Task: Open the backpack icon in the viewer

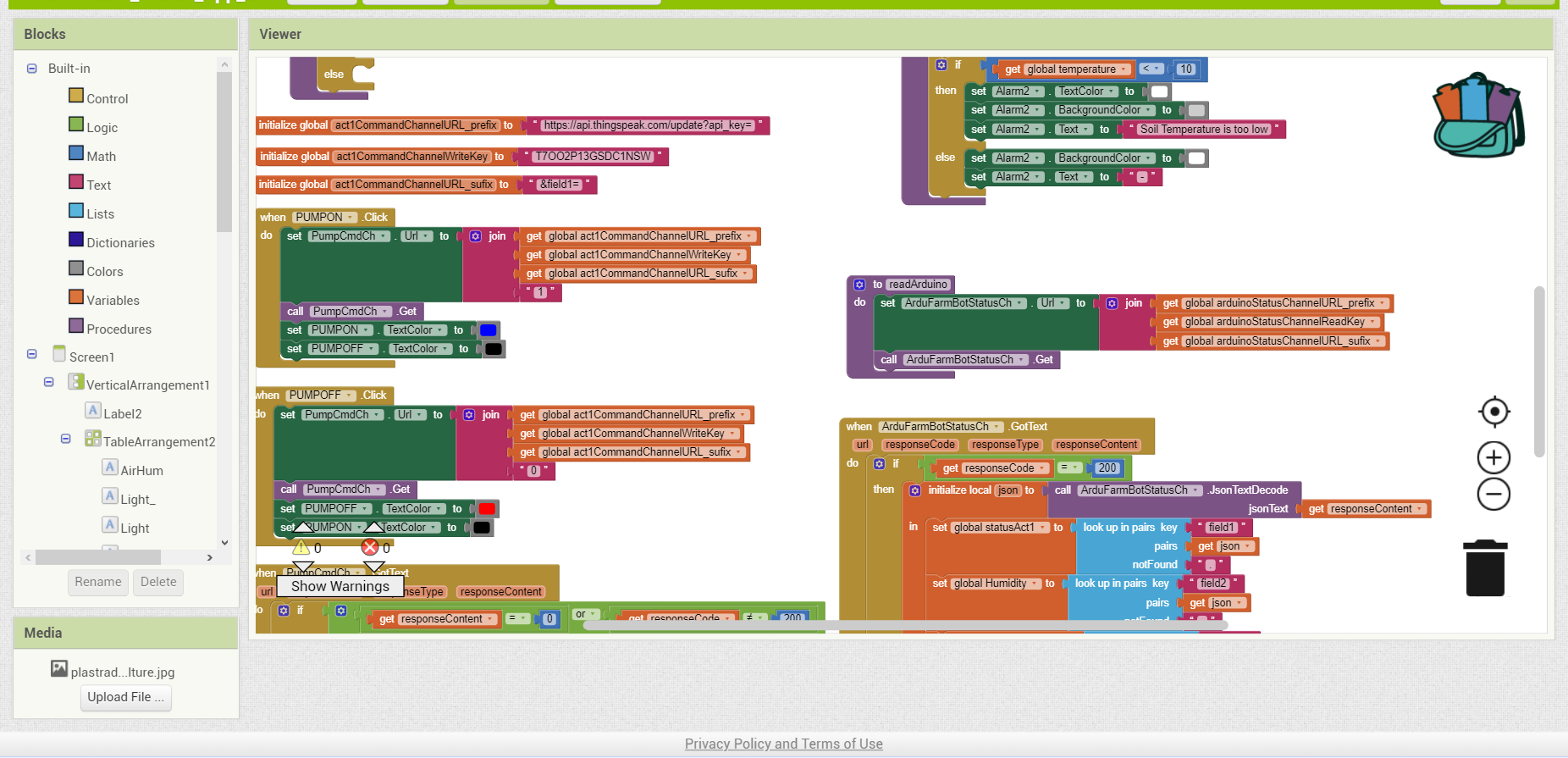Action: (1478, 115)
